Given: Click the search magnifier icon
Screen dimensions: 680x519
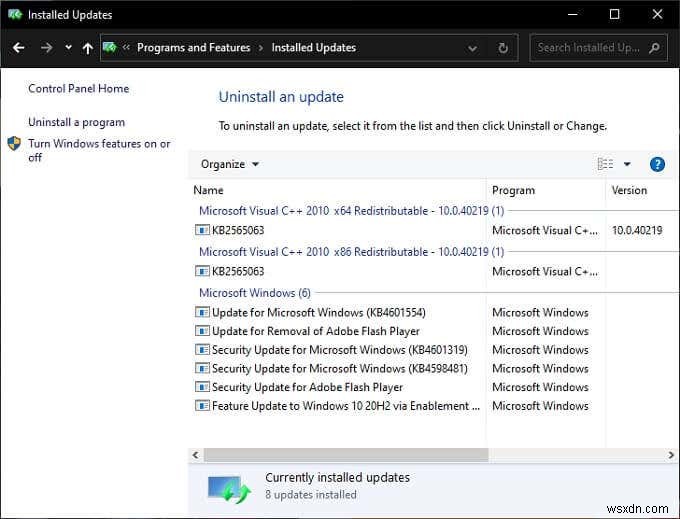Looking at the screenshot, I should tap(654, 48).
